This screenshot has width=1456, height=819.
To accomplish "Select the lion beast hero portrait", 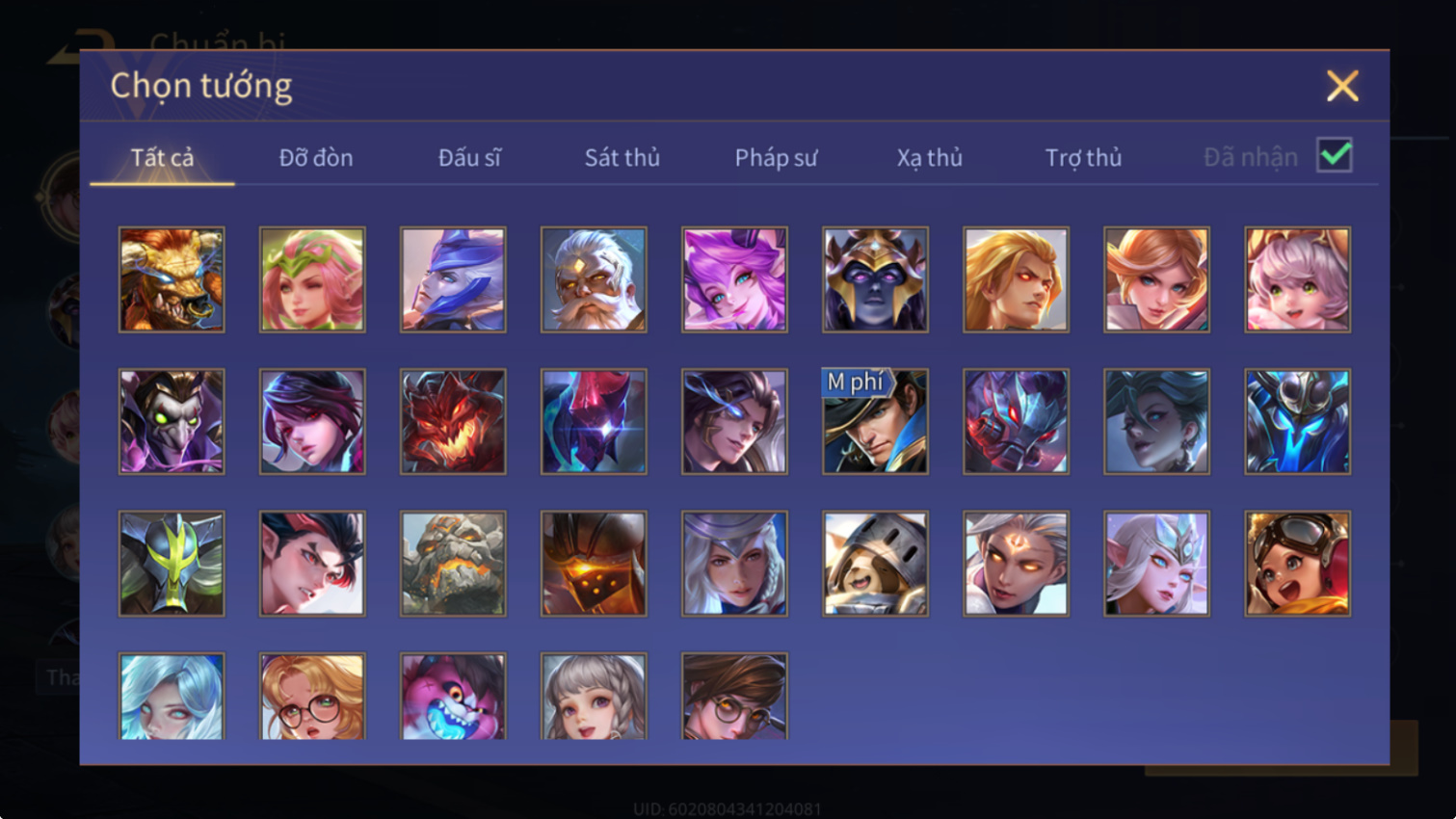I will [x=172, y=279].
